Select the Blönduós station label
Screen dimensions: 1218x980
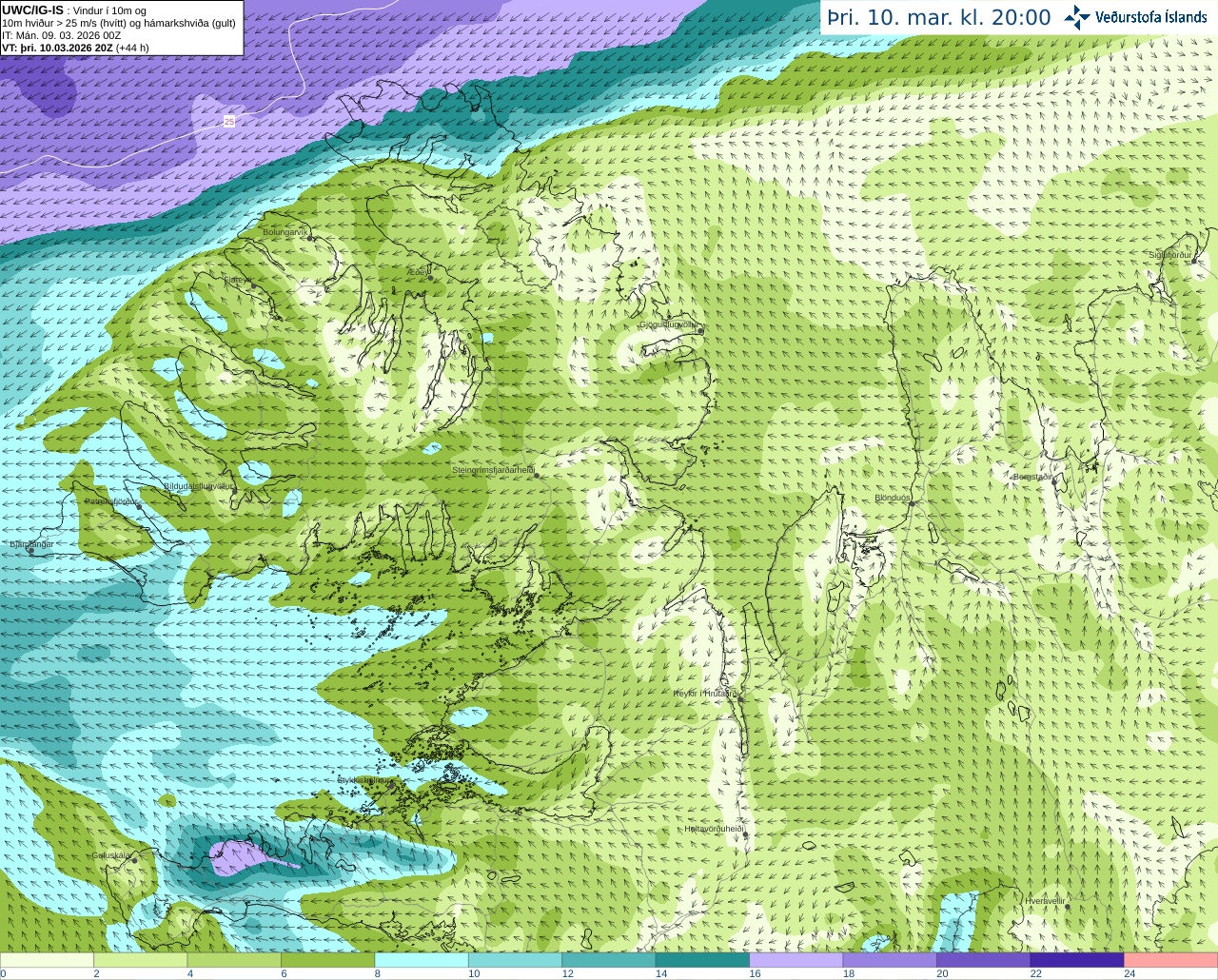pos(893,498)
